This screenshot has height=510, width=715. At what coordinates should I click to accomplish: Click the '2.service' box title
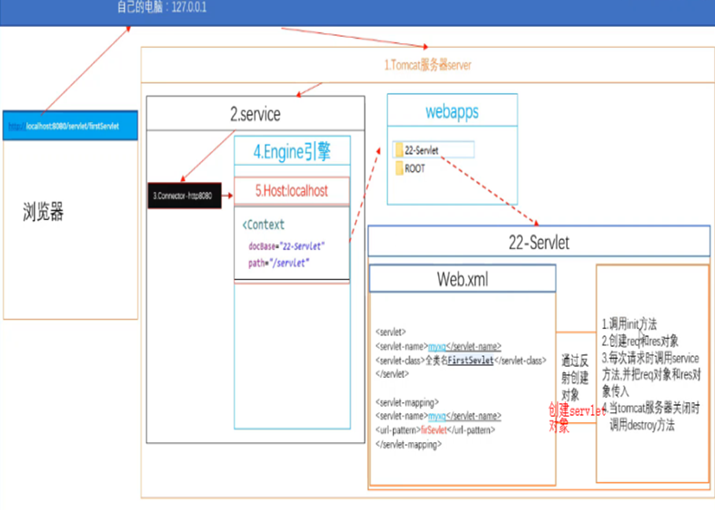pos(255,114)
